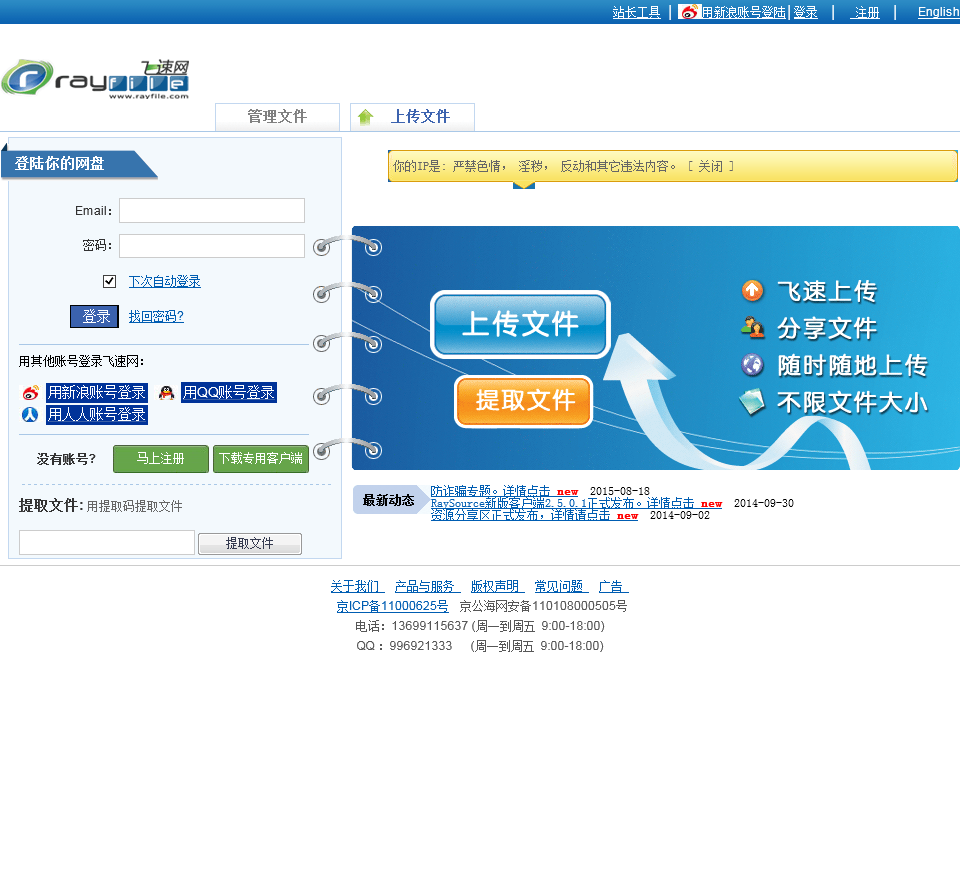Image resolution: width=960 pixels, height=873 pixels.
Task: Click the Renren account icon
Action: pyautogui.click(x=30, y=414)
